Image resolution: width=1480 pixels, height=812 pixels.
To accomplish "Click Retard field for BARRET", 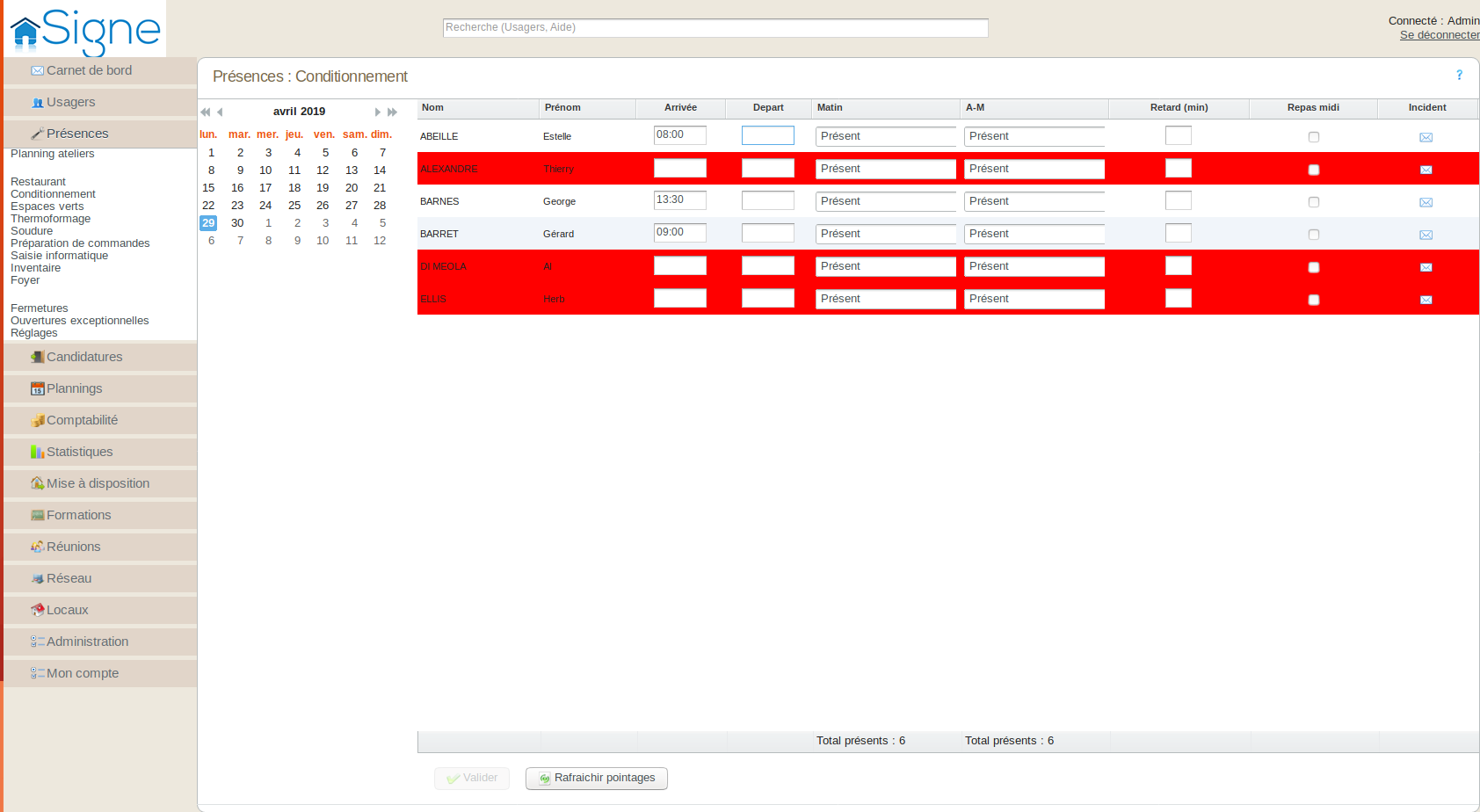I will [x=1179, y=233].
